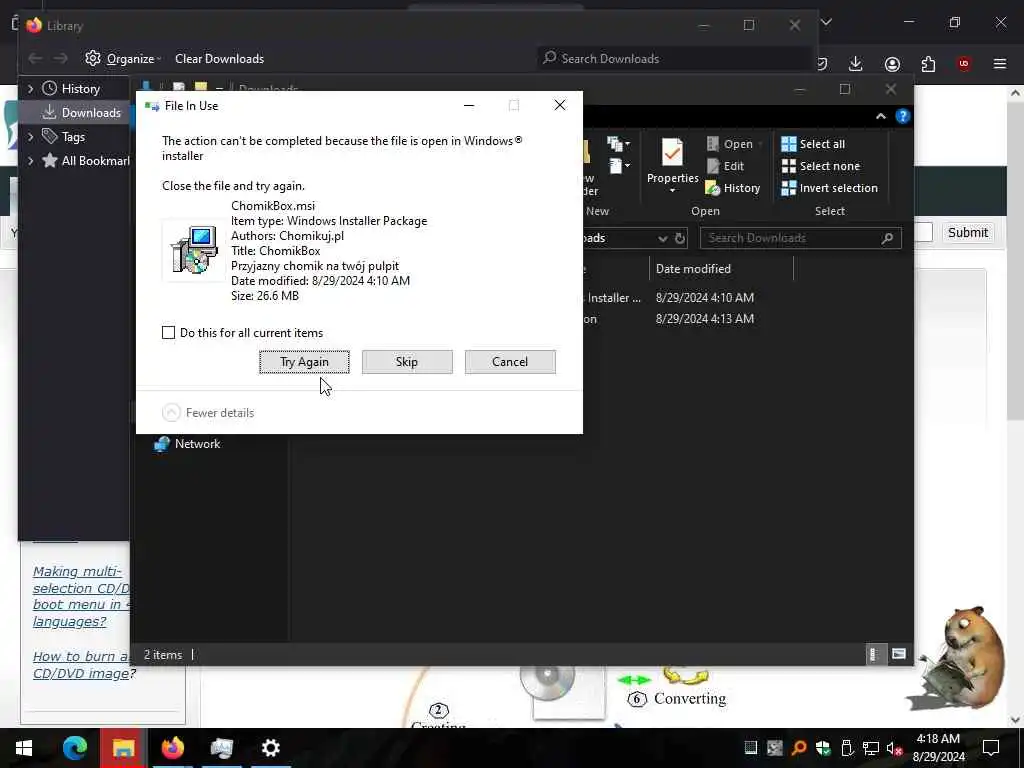
Task: Open the New item dropdown in ribbon
Action: 618,144
